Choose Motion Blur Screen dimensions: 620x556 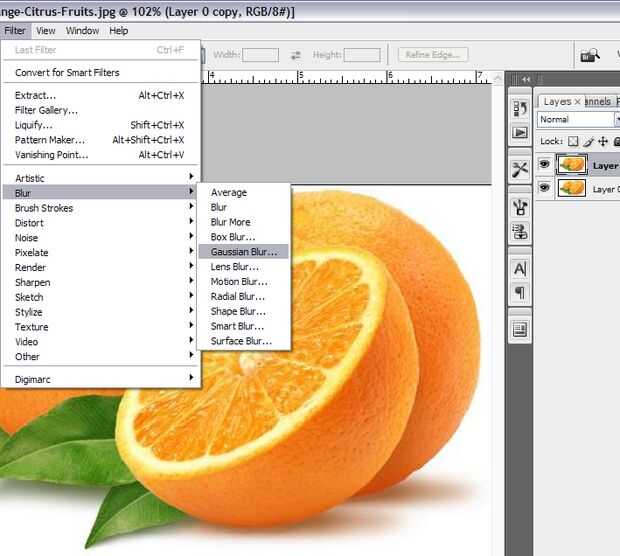244,282
